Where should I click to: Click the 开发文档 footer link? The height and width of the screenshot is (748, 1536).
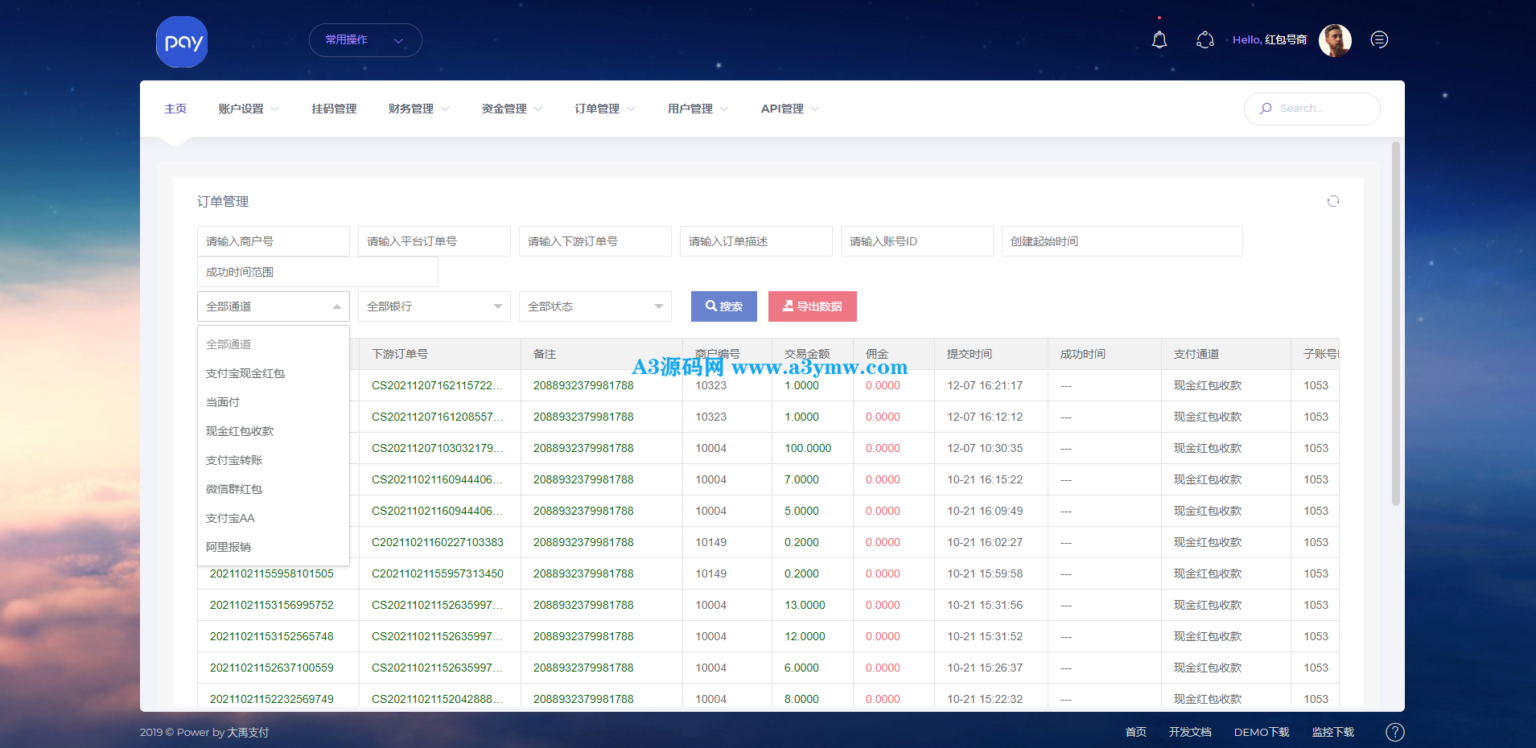1189,732
